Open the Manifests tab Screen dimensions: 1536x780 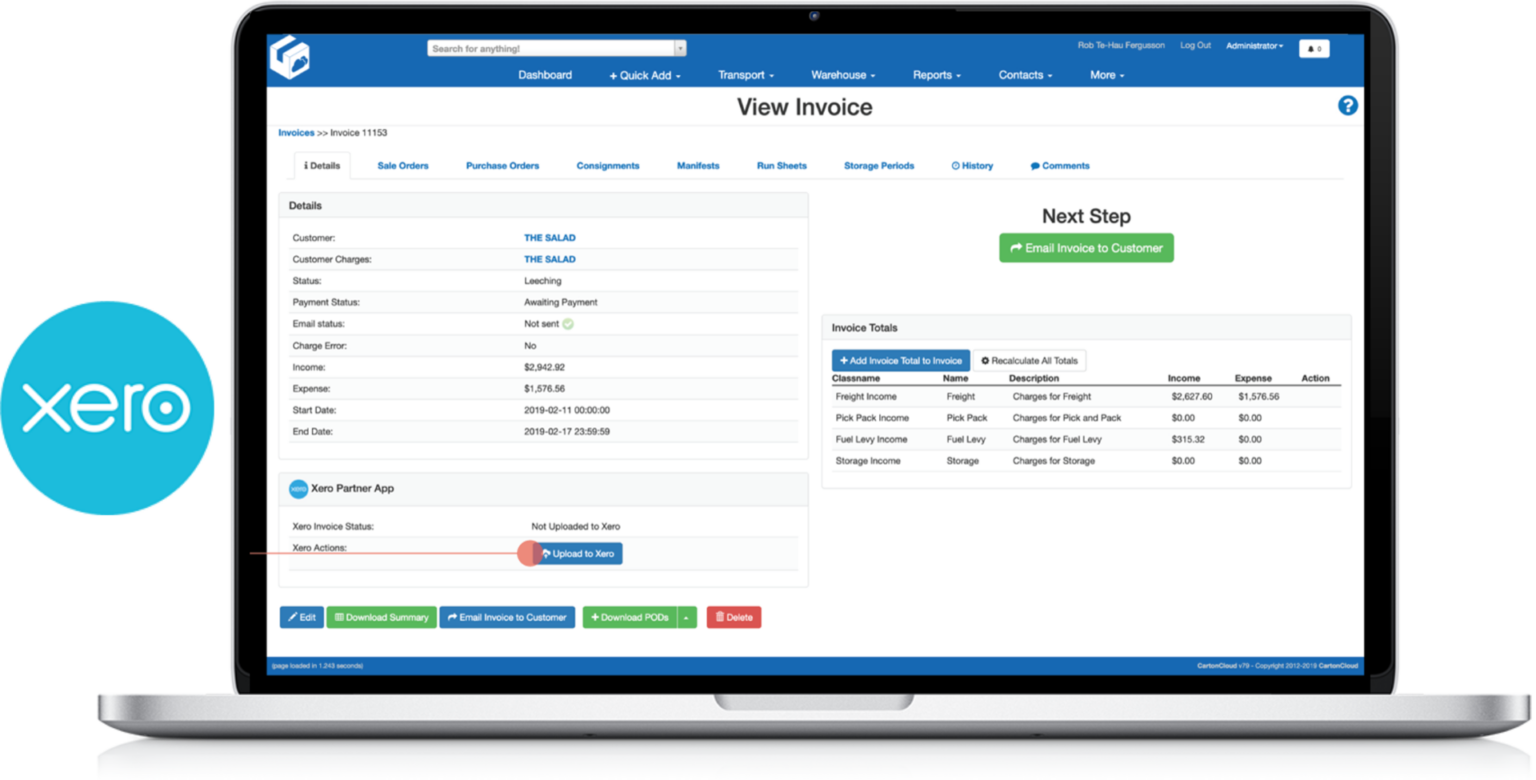coord(698,165)
